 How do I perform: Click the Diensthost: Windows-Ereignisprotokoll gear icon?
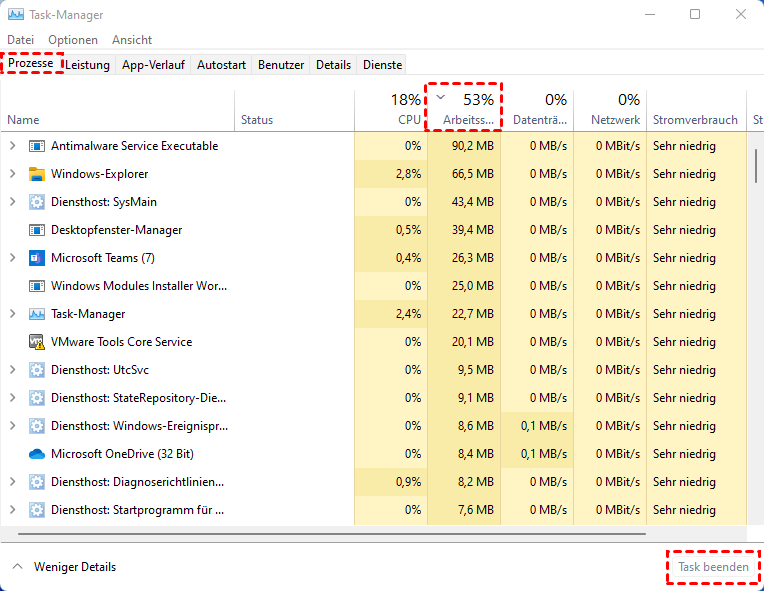37,426
